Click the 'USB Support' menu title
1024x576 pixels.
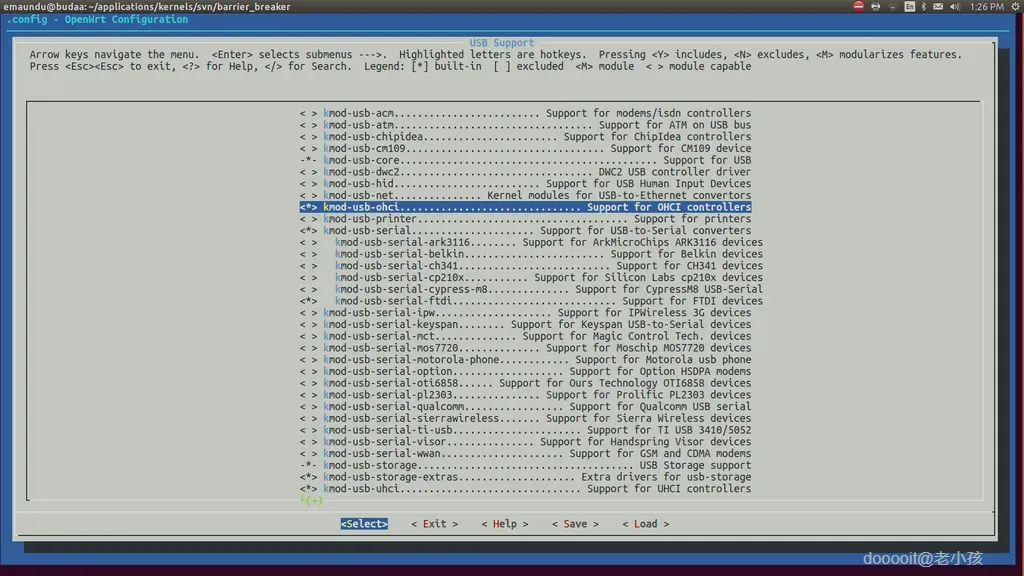(x=502, y=43)
